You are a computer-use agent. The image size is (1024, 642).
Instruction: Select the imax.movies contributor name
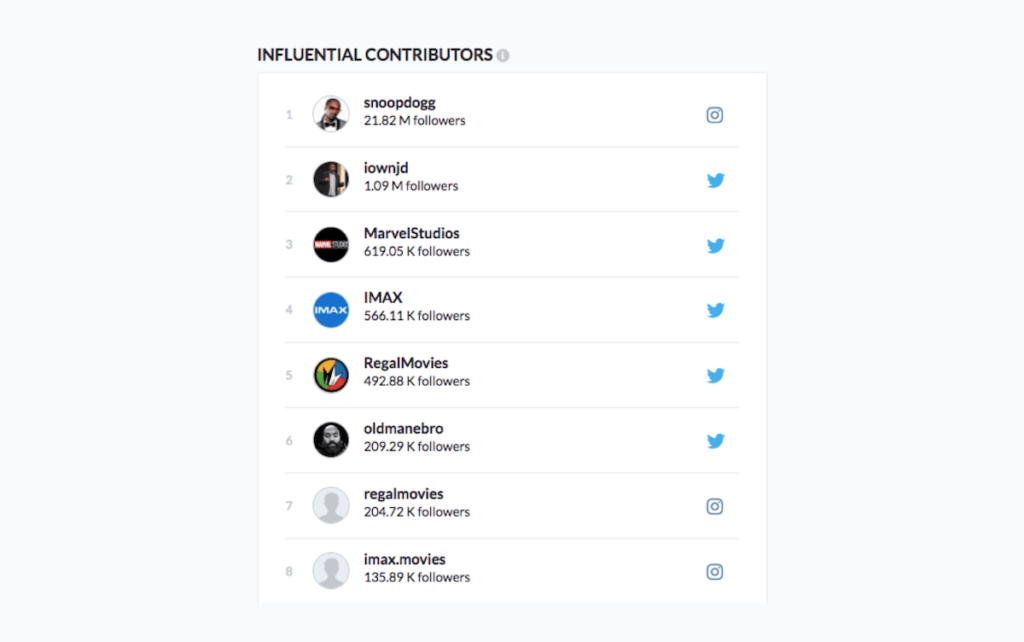(x=404, y=560)
